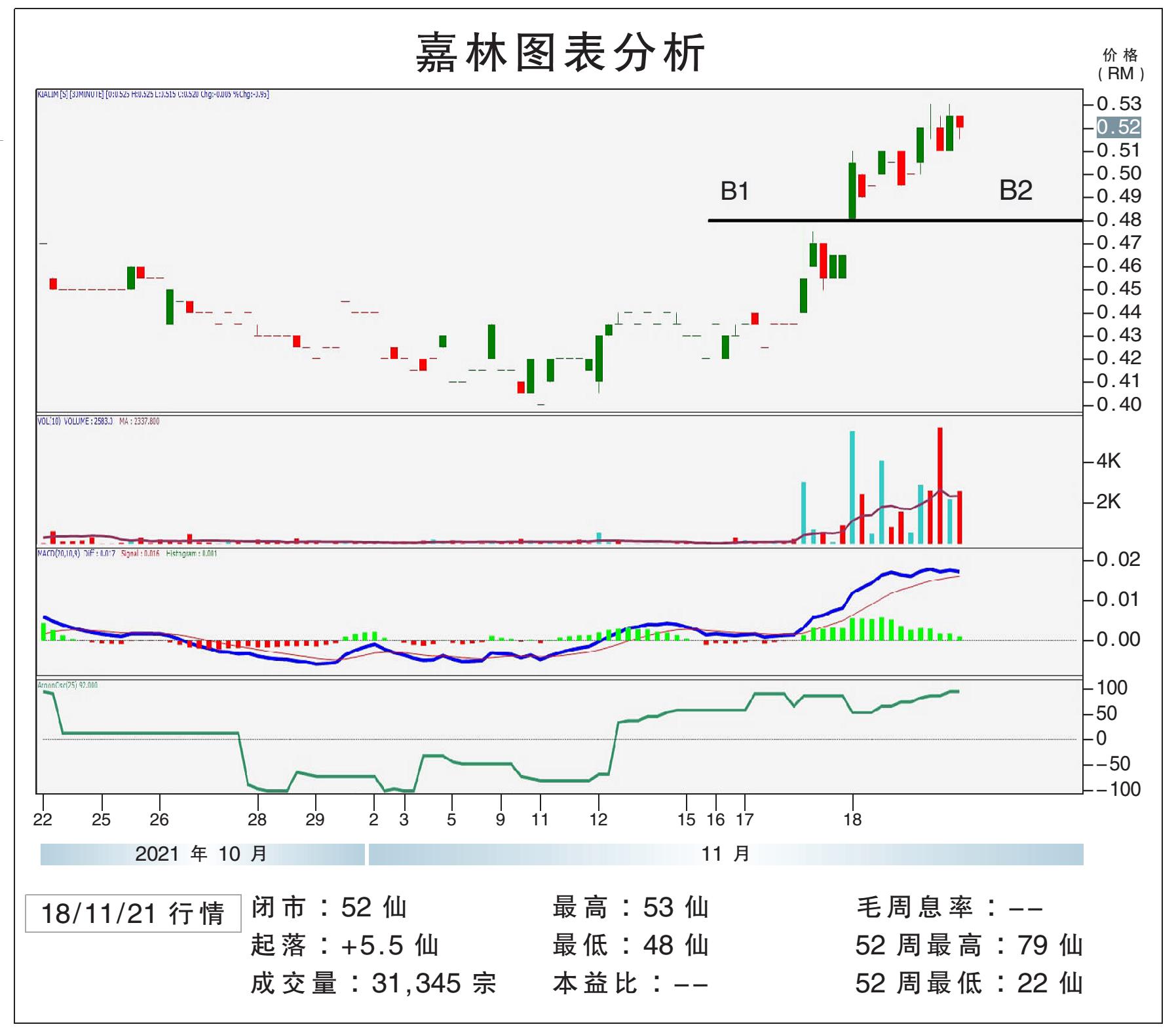Click the tallest red volume bar
The height and width of the screenshot is (1033, 1176).
pyautogui.click(x=940, y=485)
